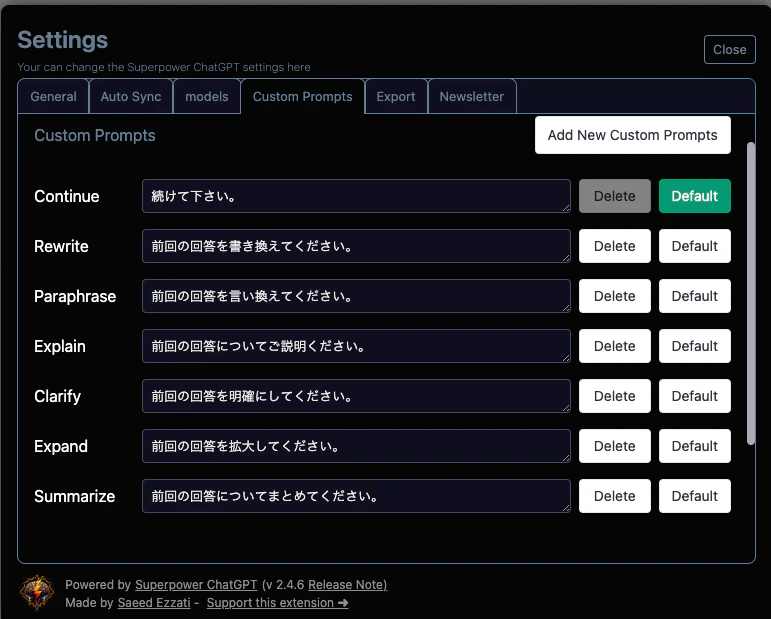Open the models tab
The image size is (771, 619).
click(207, 96)
